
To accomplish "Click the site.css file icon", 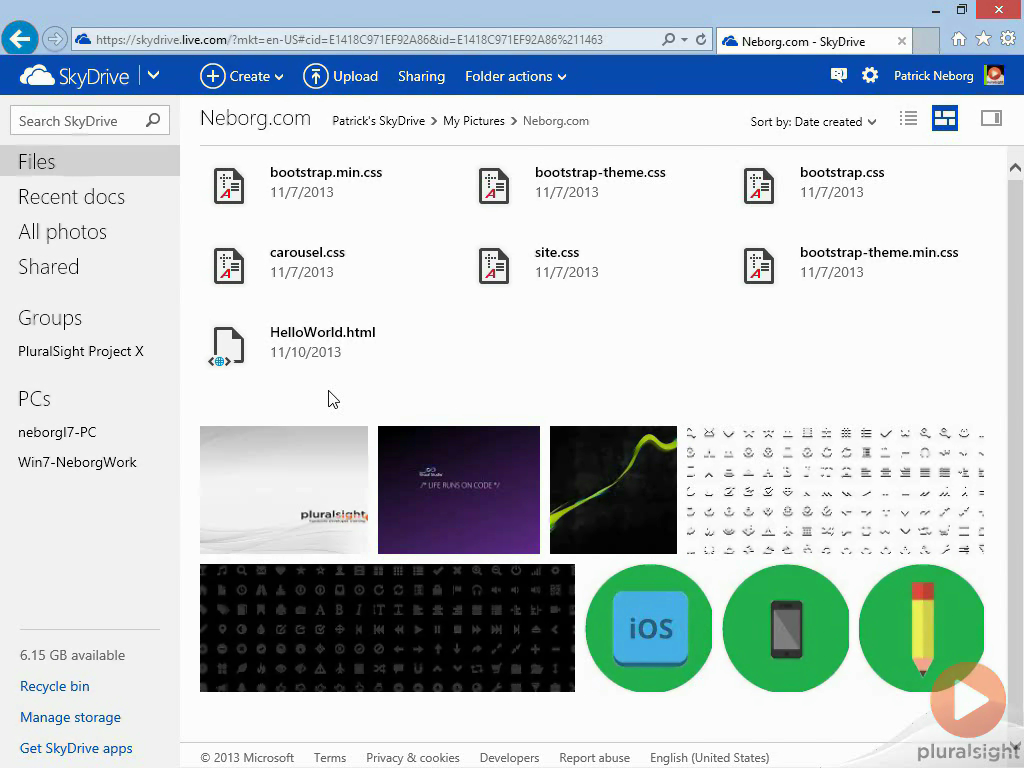I will [494, 266].
